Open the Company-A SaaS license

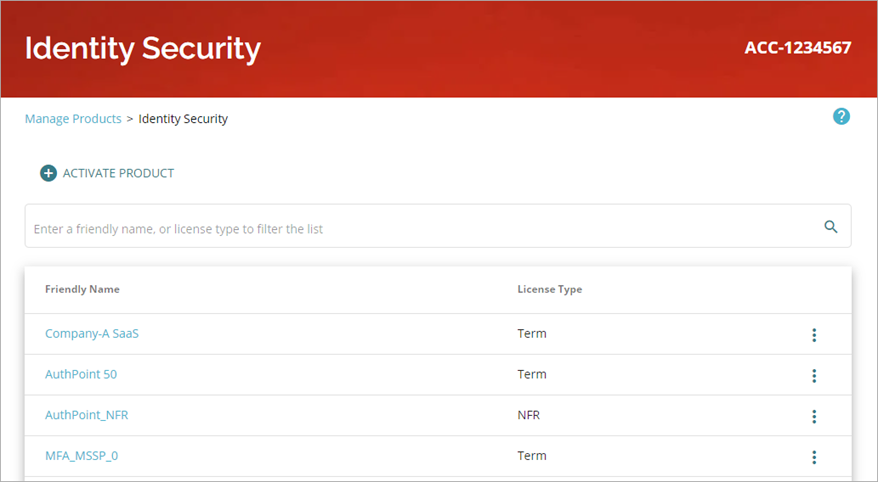[x=92, y=334]
